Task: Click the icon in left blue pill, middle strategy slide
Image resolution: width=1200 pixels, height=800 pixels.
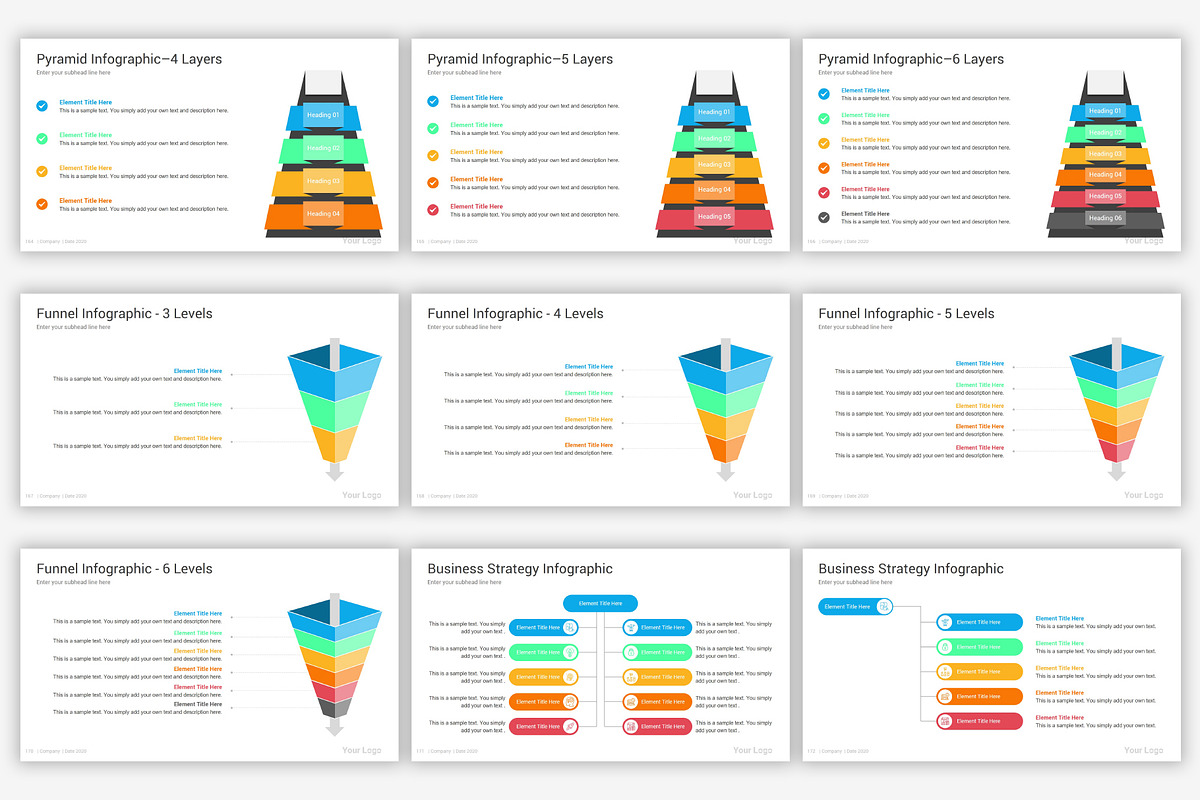Action: (569, 627)
